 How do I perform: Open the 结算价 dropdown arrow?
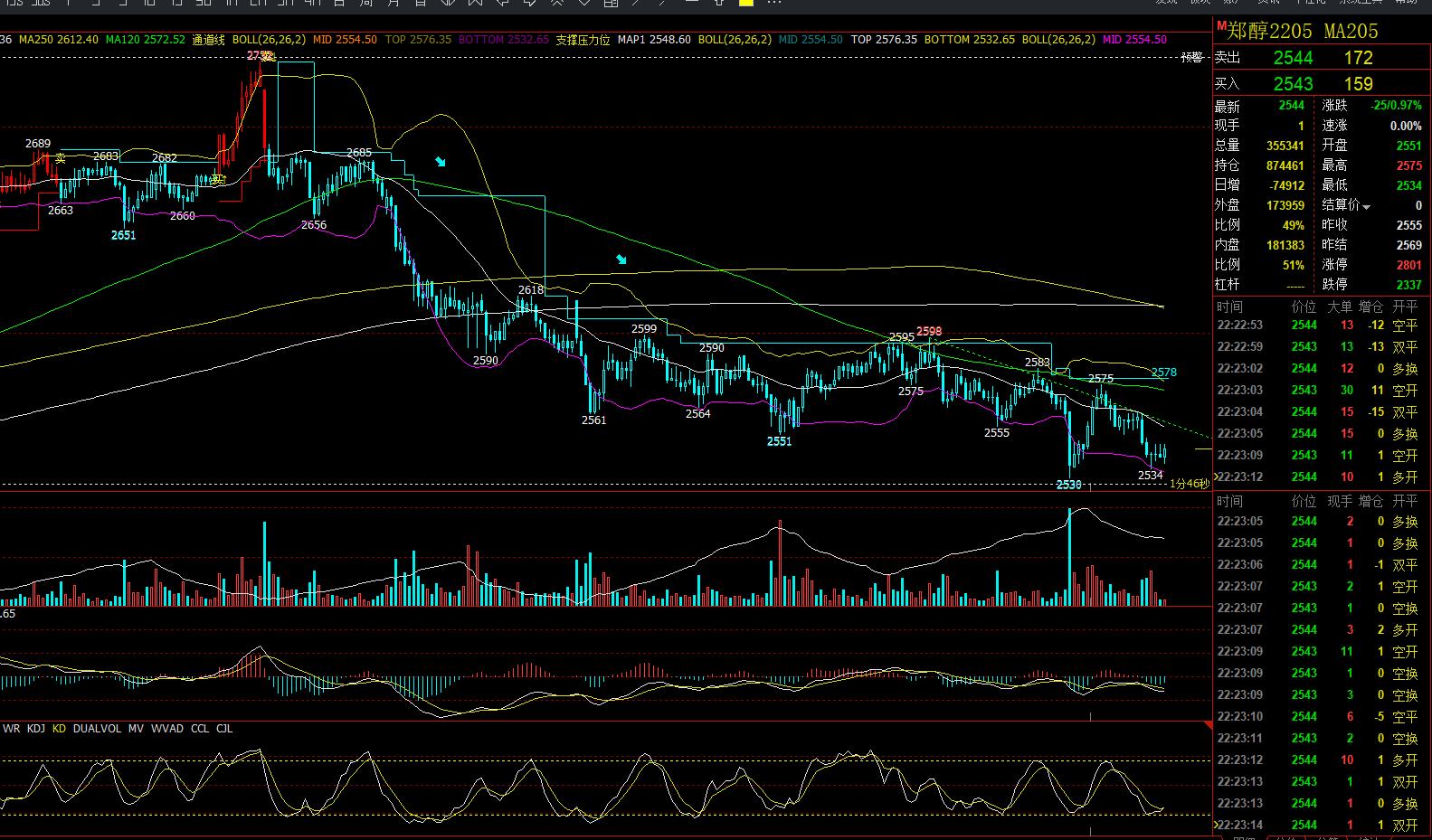coord(1366,207)
